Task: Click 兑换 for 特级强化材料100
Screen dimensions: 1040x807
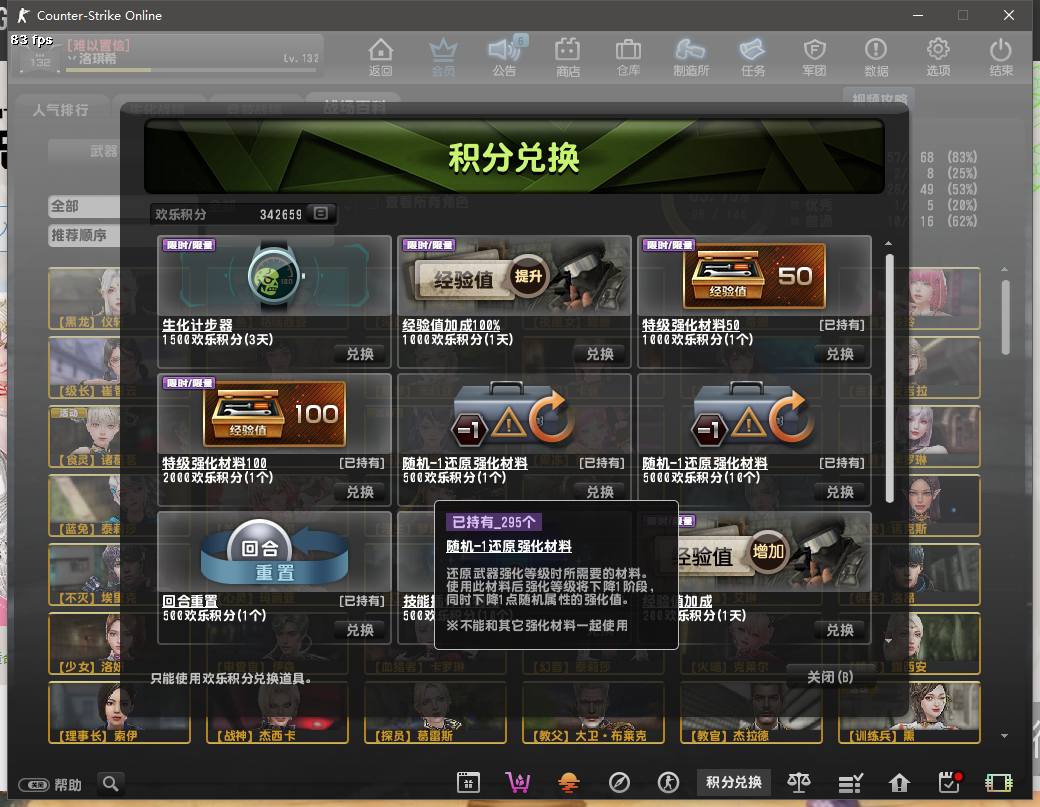Action: coord(360,492)
